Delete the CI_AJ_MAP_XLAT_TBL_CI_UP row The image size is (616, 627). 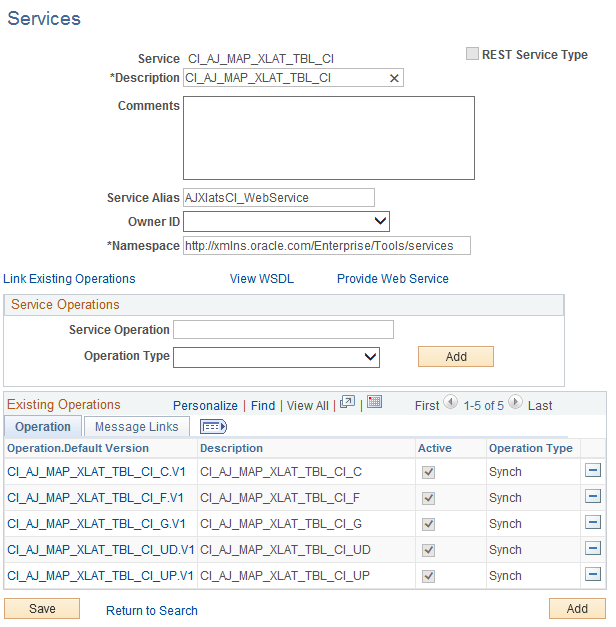[x=593, y=575]
